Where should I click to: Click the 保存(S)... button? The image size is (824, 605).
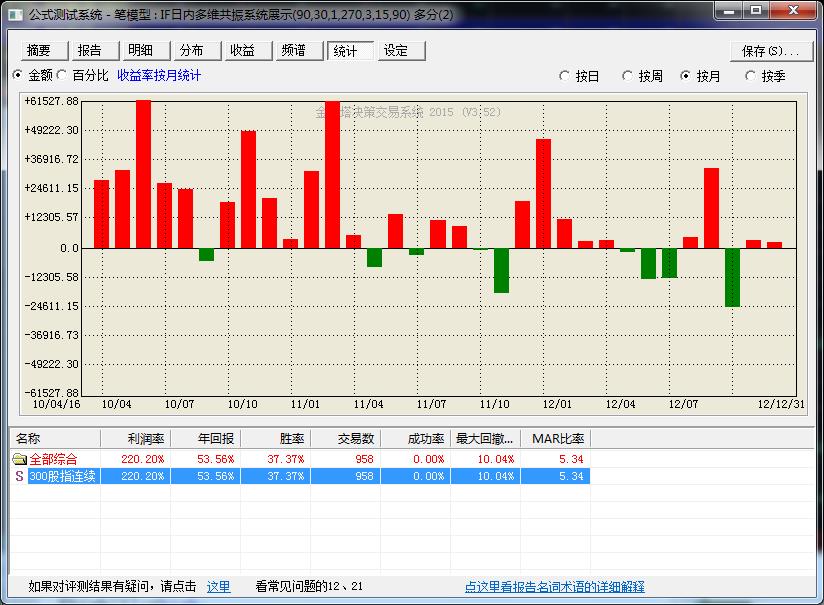point(769,51)
